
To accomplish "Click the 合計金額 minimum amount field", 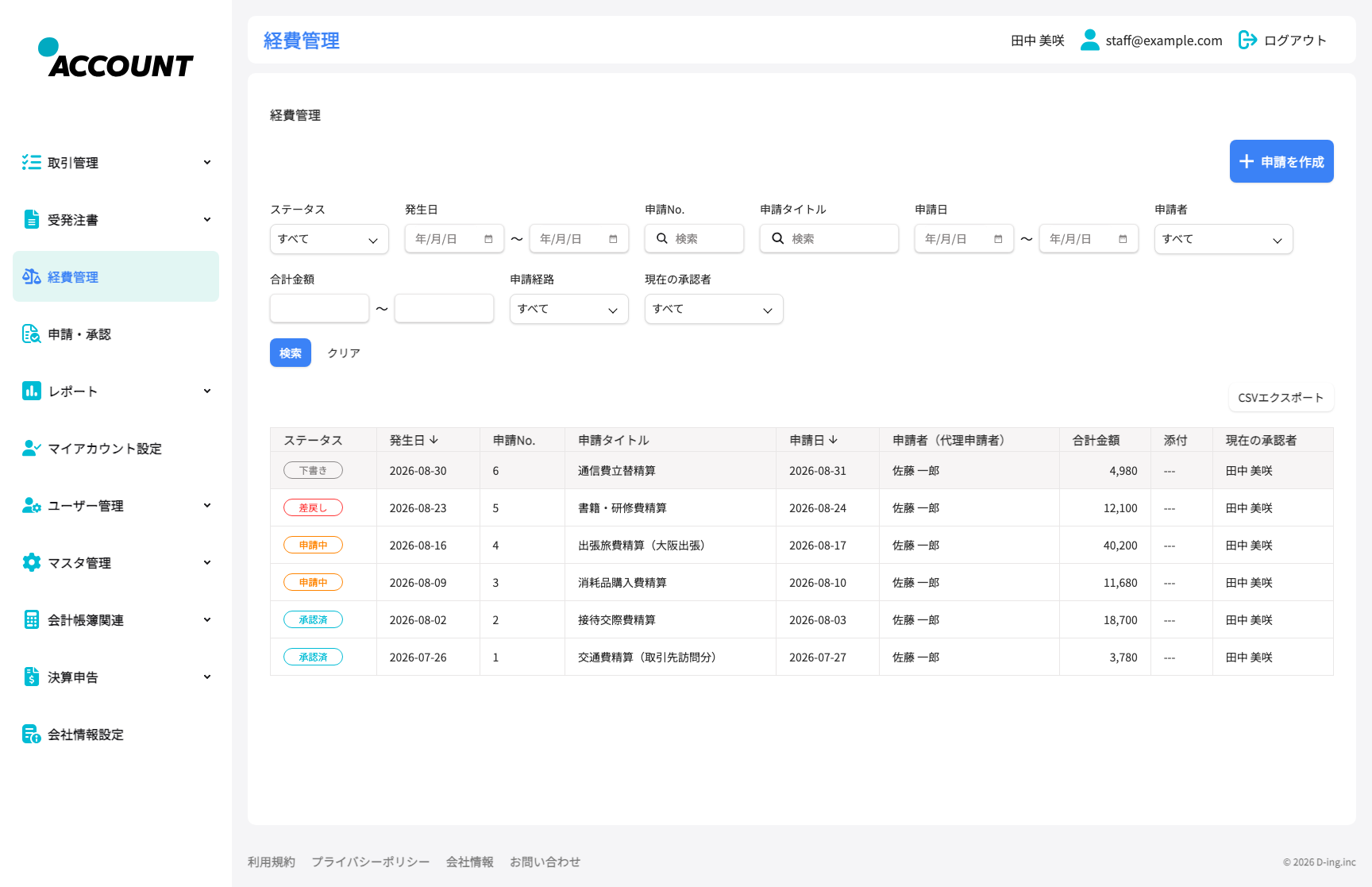I will coord(319,308).
